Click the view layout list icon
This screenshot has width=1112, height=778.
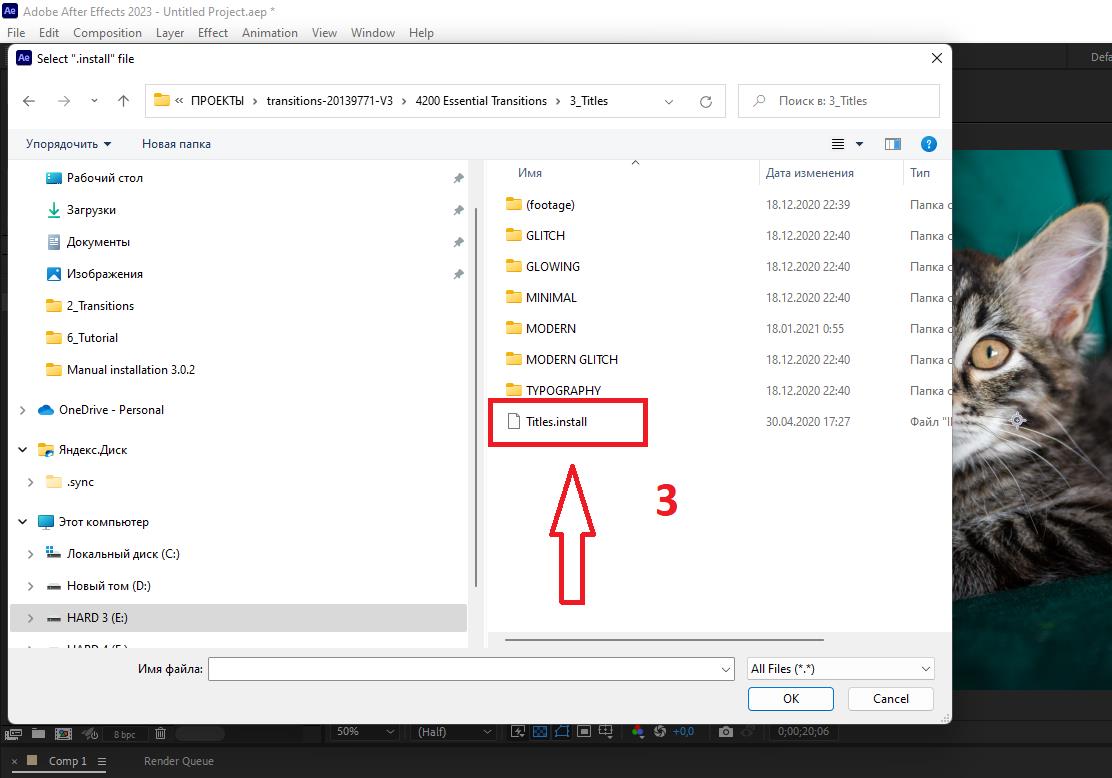tap(838, 144)
